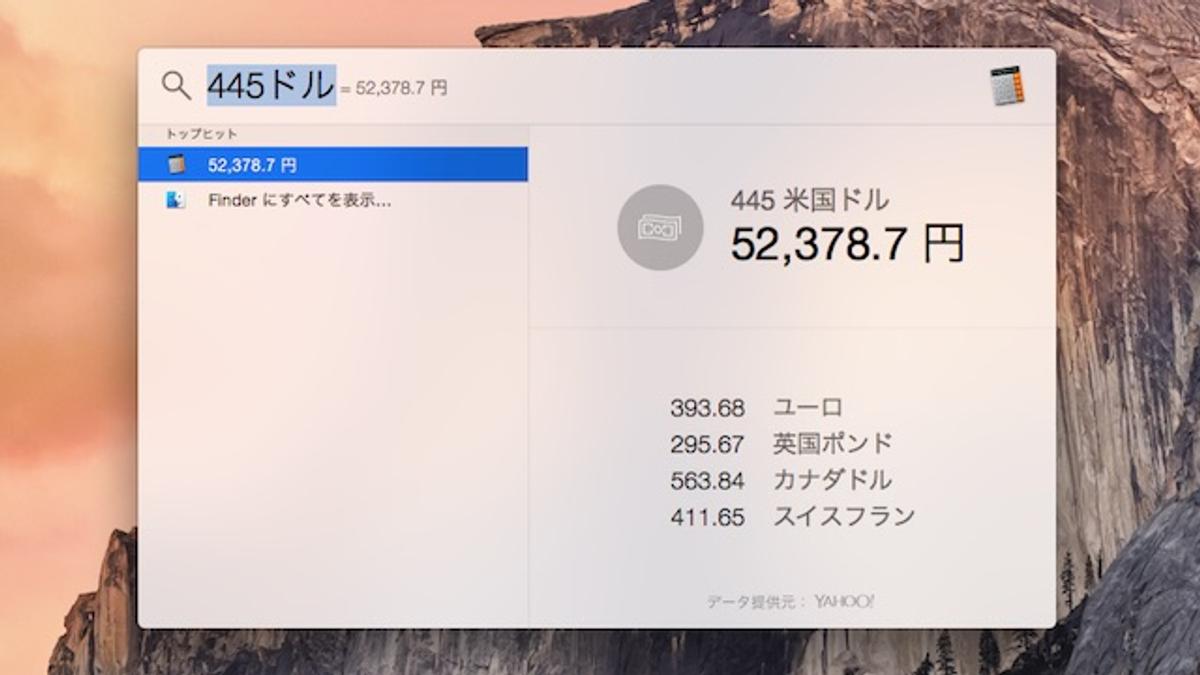Click the データ提供元 attribution text

point(758,602)
